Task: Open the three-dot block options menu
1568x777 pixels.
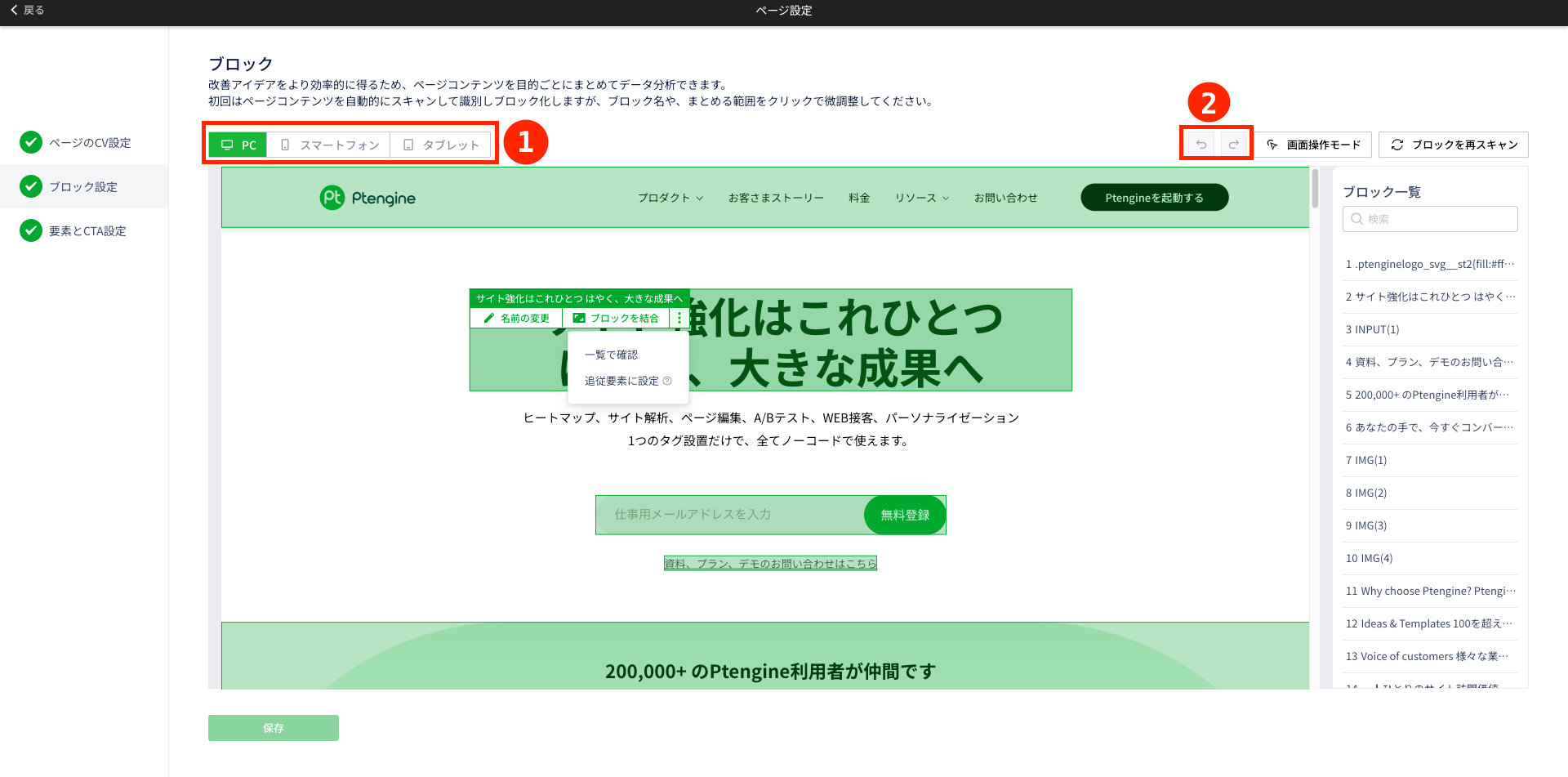Action: (679, 318)
